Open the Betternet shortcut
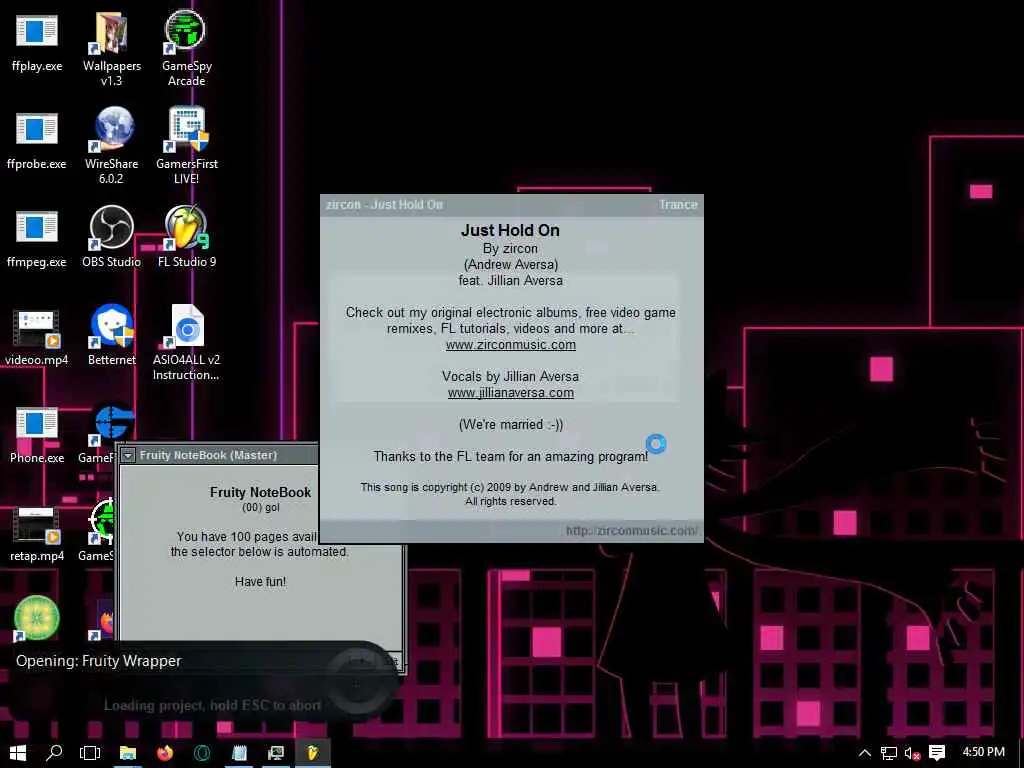 pos(112,335)
